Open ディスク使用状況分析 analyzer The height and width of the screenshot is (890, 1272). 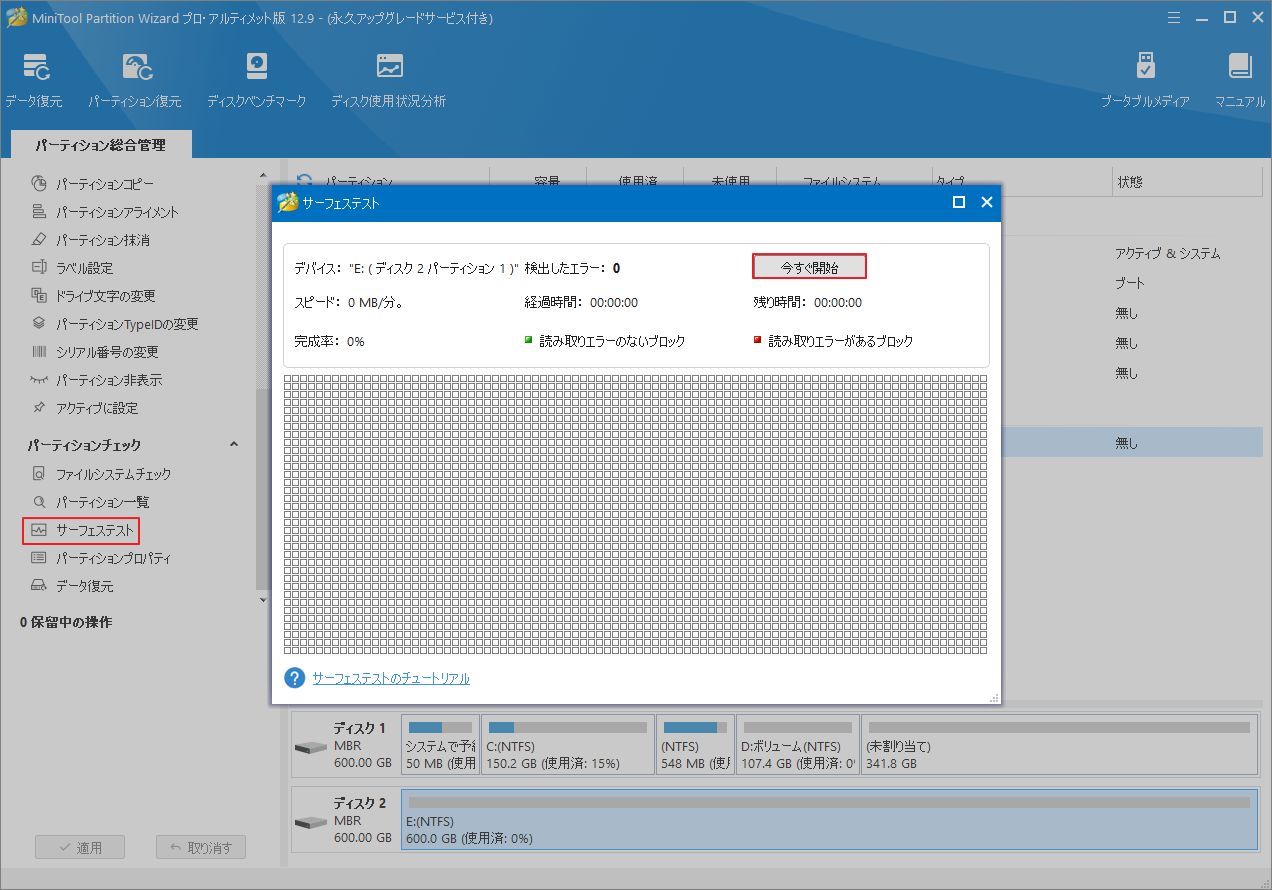point(389,80)
